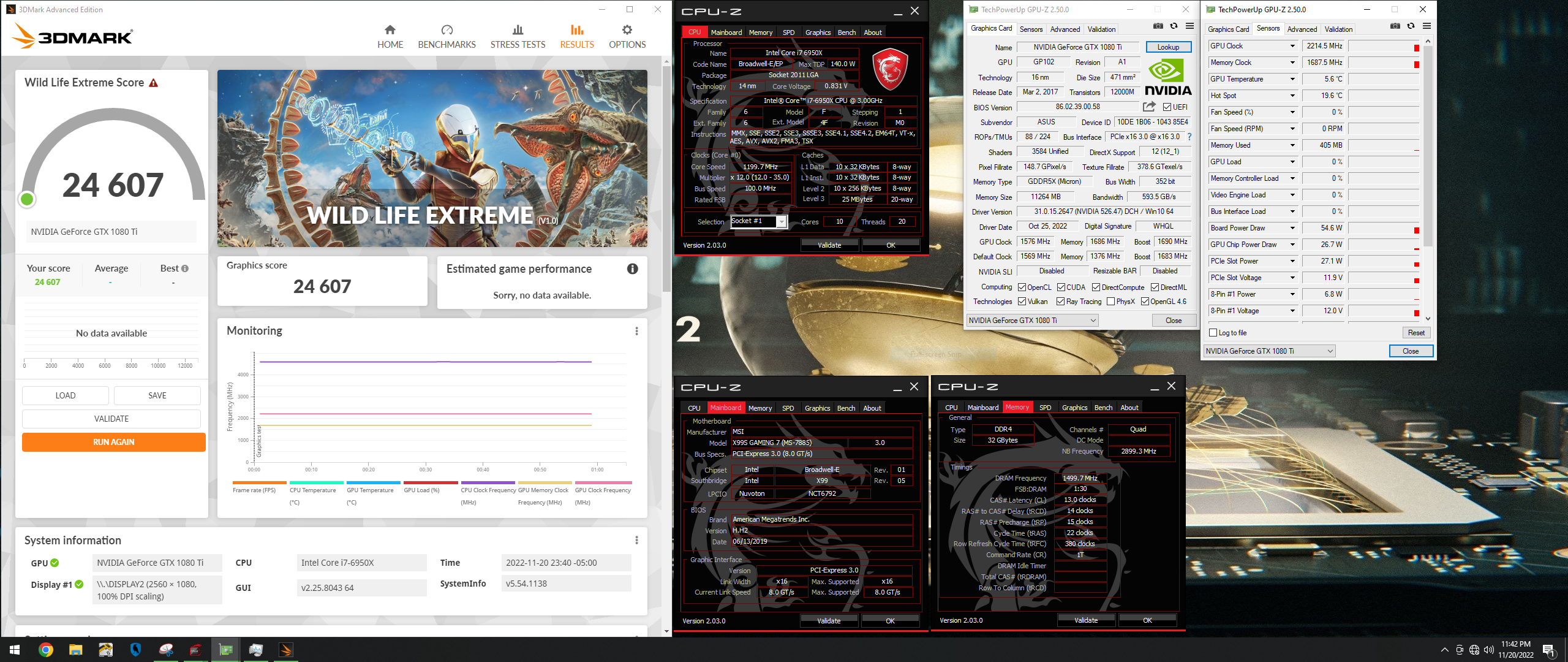Screen dimensions: 1568x662
Task: Click the Bus Interface question mark
Action: pyautogui.click(x=1189, y=137)
